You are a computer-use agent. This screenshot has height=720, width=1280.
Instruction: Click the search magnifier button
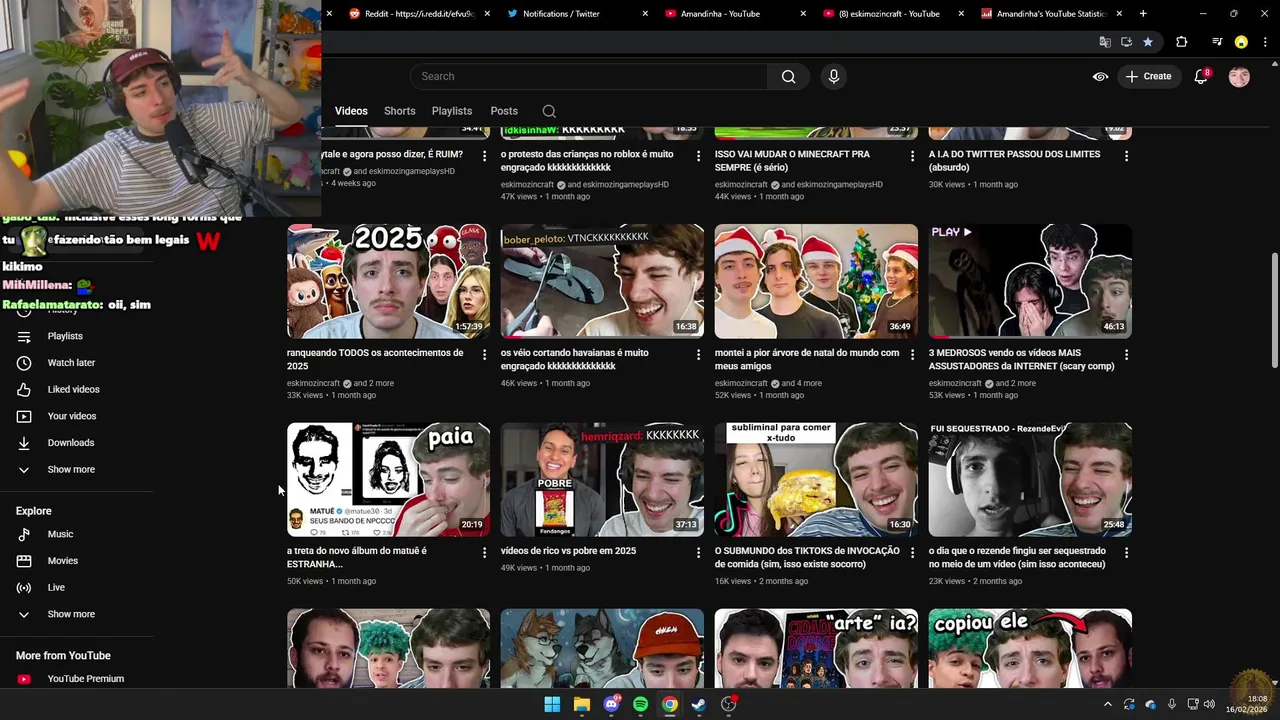(x=788, y=76)
